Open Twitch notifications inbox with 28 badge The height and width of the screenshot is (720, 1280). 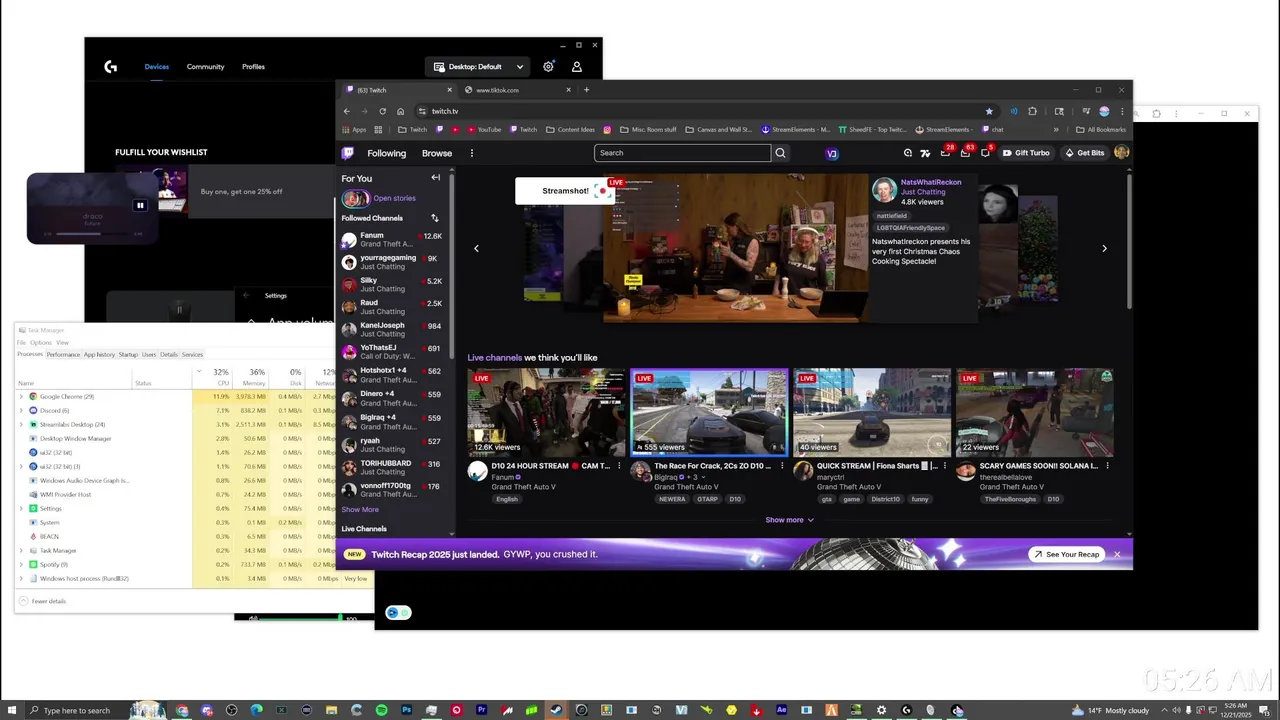[946, 153]
